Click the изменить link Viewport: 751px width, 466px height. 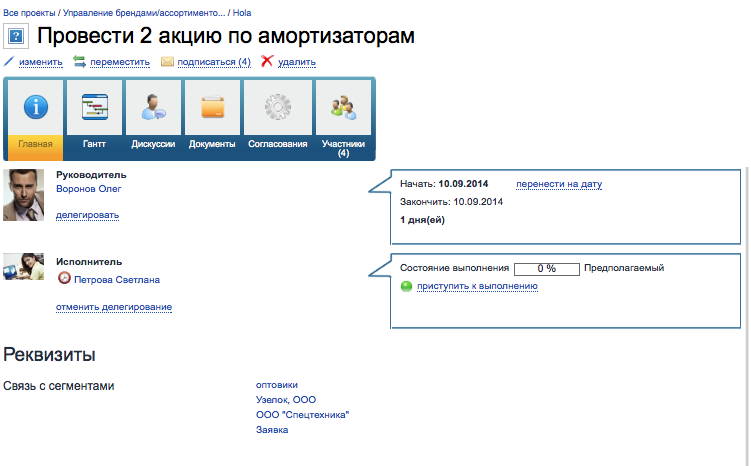[41, 62]
